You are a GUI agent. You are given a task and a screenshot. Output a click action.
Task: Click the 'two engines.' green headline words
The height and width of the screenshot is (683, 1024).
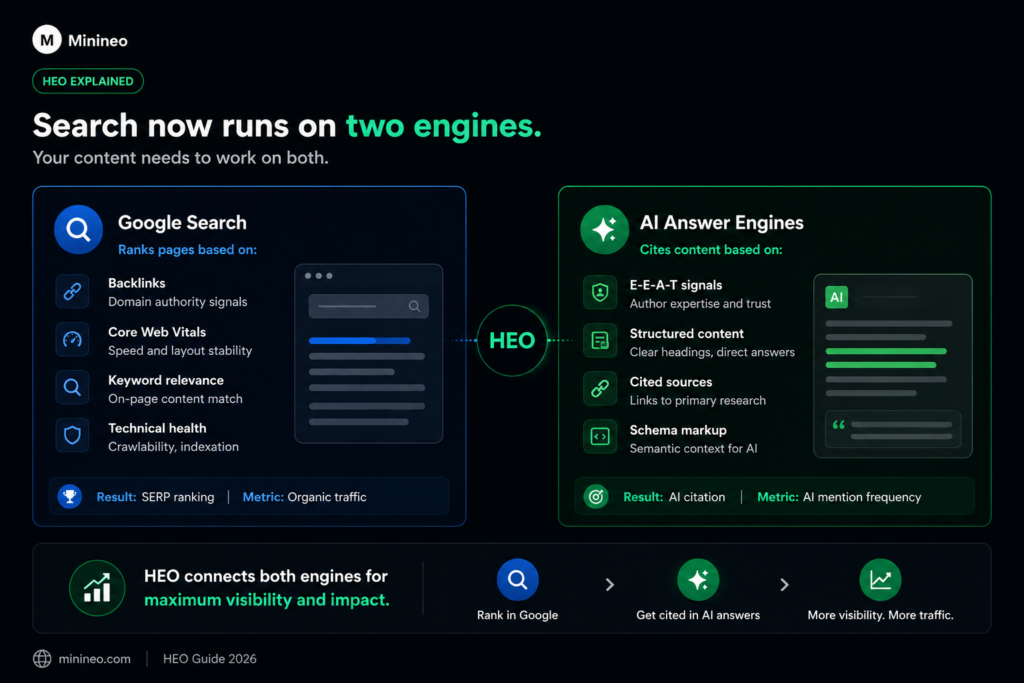click(x=443, y=126)
